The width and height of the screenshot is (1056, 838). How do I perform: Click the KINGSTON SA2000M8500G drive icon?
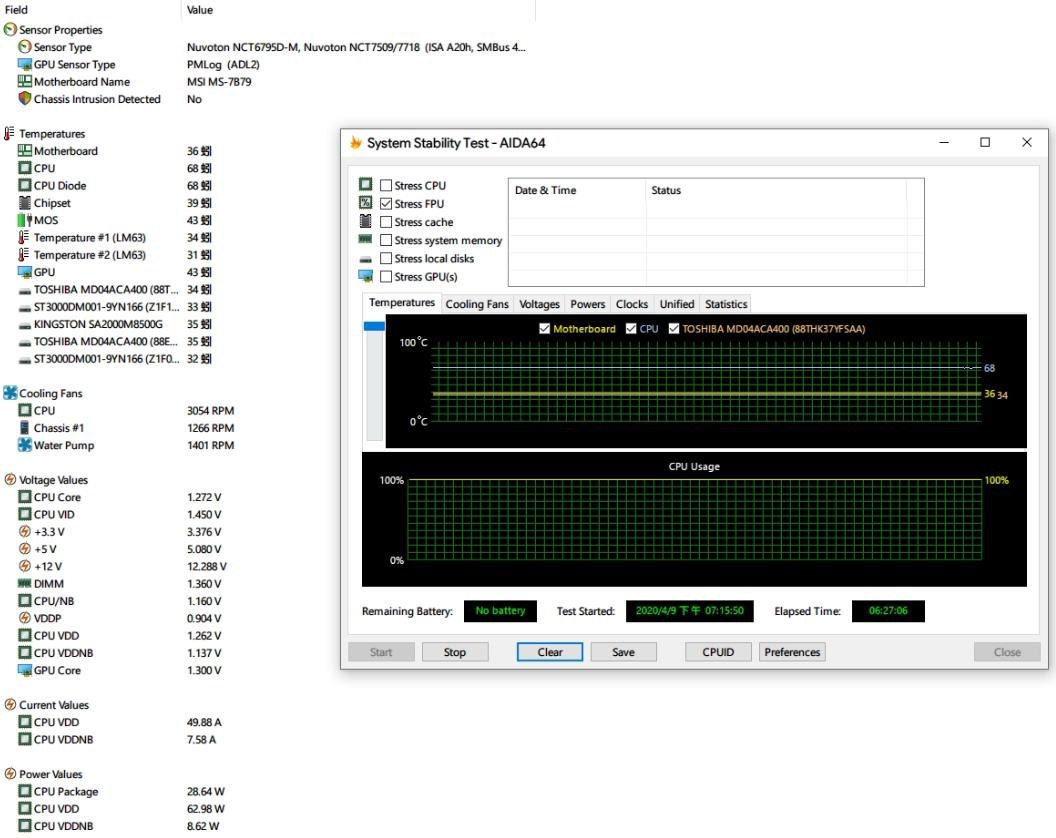click(25, 325)
